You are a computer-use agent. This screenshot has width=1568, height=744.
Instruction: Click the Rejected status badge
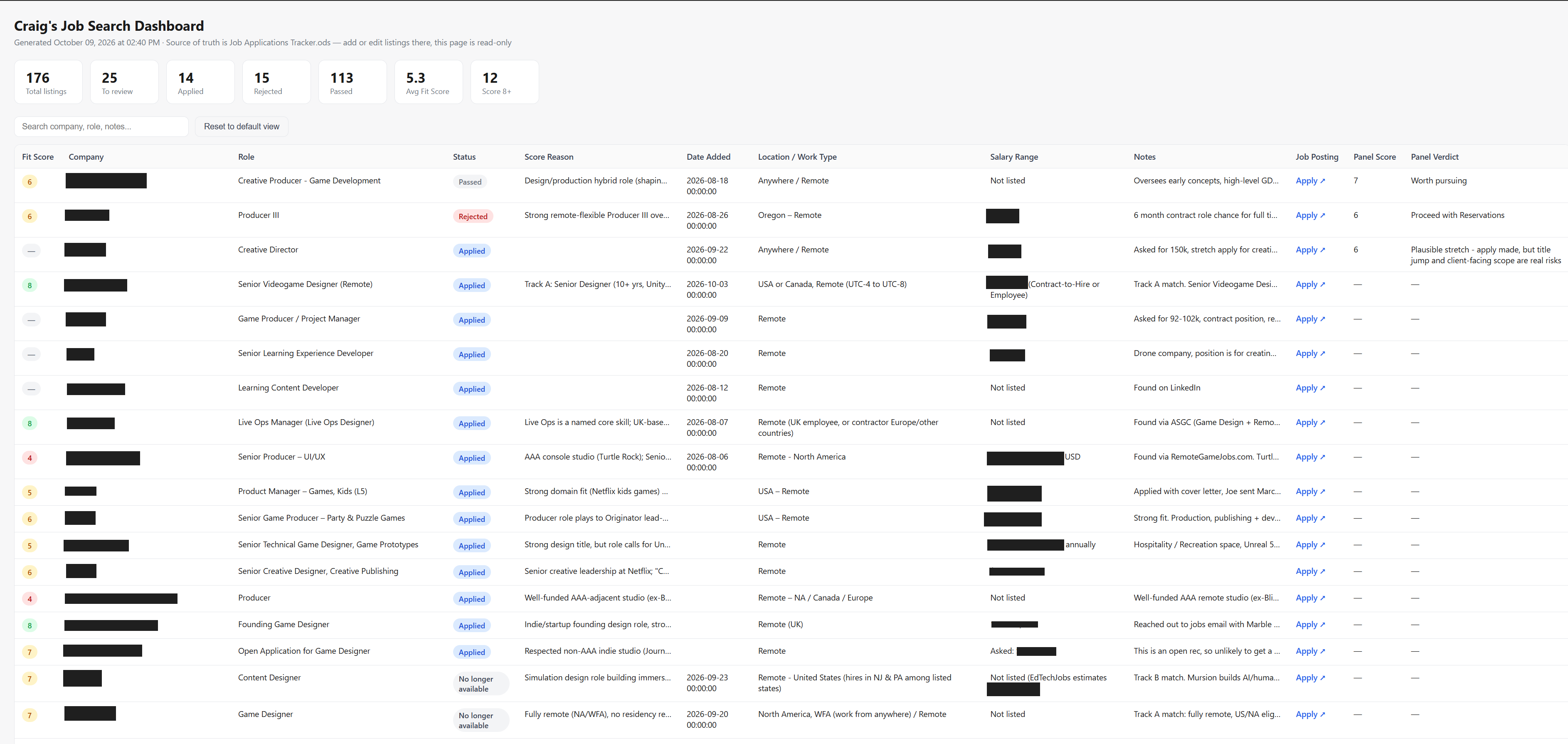click(x=473, y=217)
